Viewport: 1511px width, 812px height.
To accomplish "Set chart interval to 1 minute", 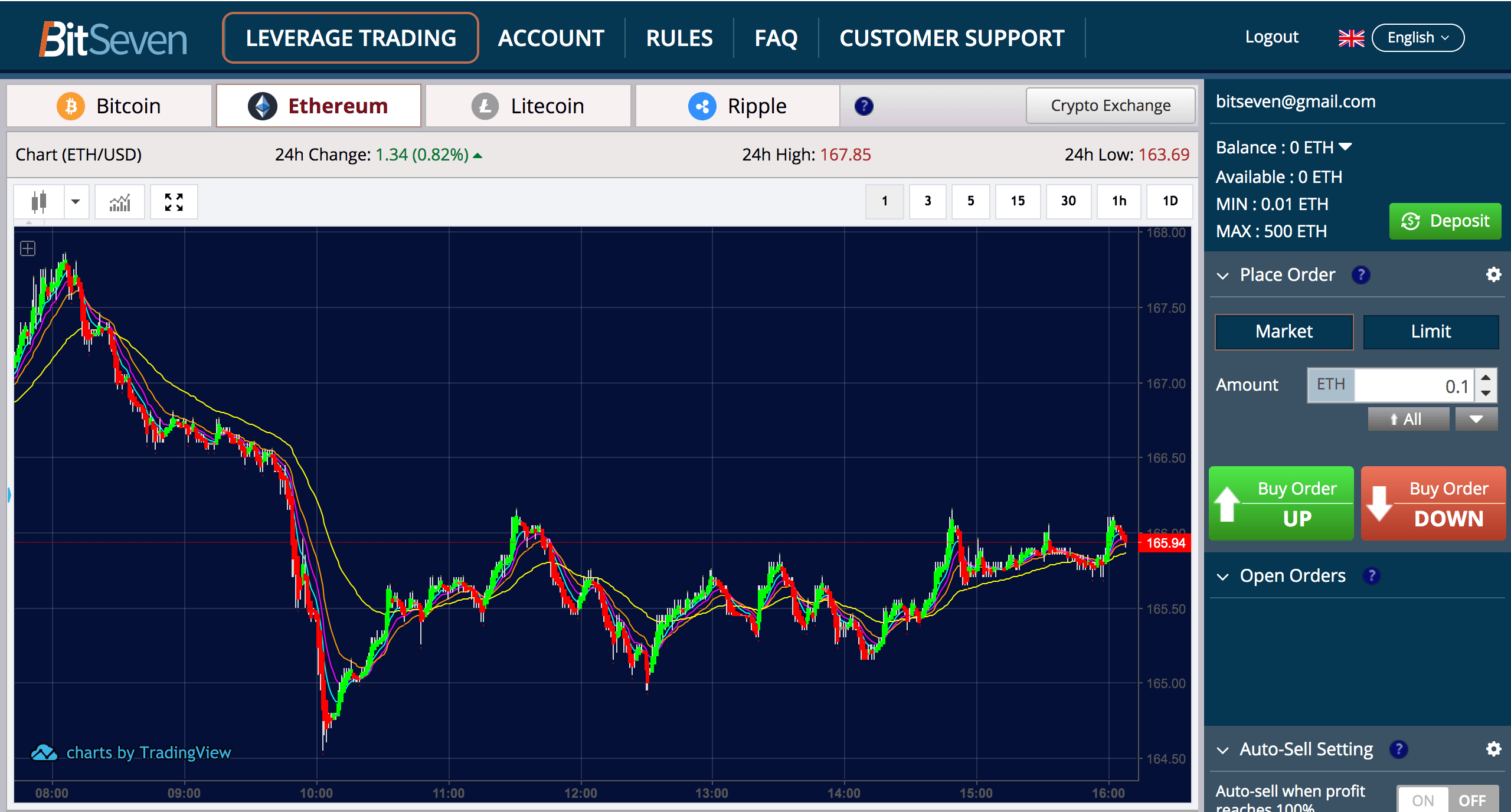I will pyautogui.click(x=885, y=201).
